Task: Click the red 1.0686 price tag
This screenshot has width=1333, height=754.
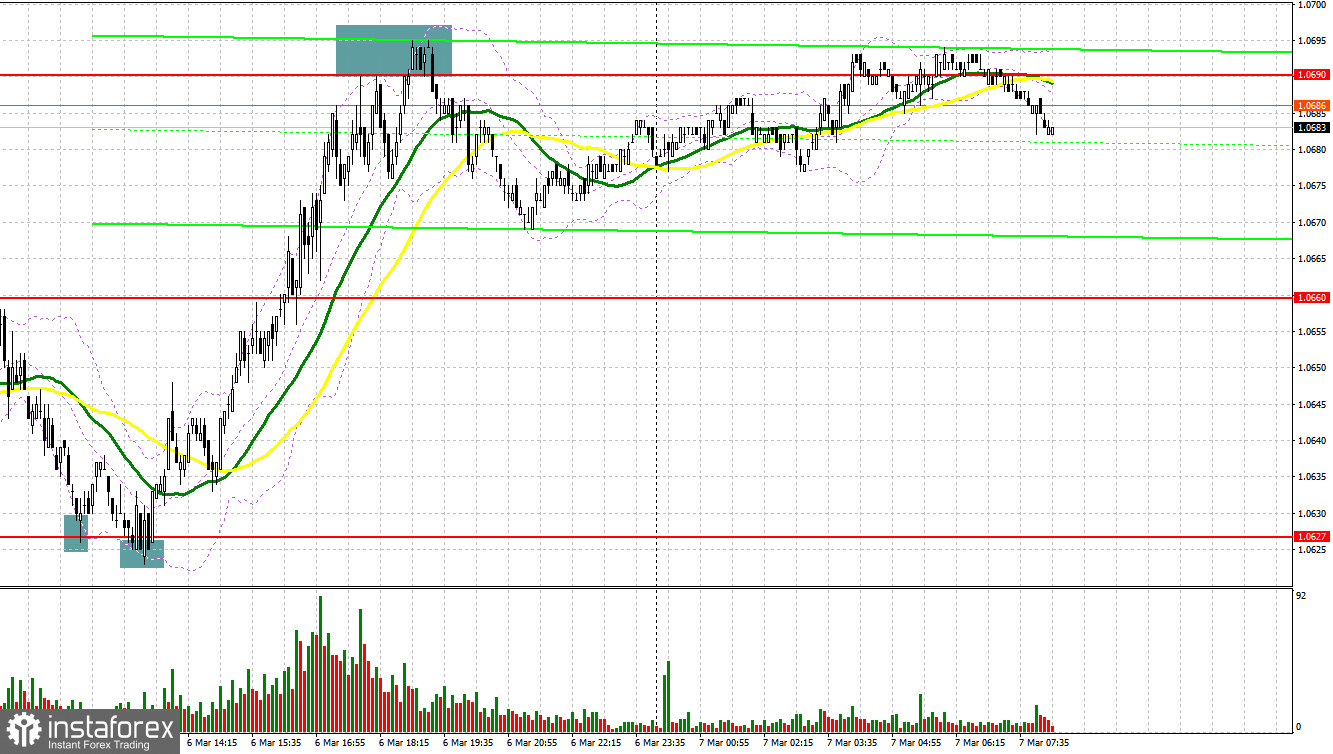Action: (x=1310, y=105)
